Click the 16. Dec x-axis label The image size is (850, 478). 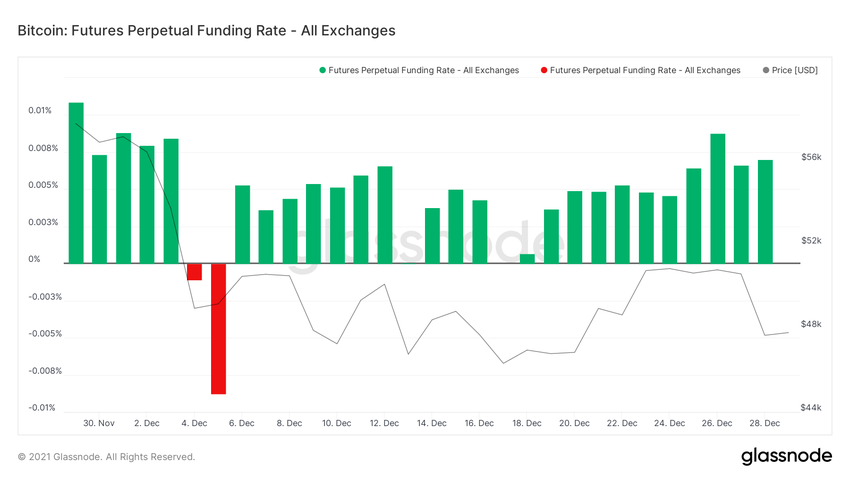click(x=479, y=423)
